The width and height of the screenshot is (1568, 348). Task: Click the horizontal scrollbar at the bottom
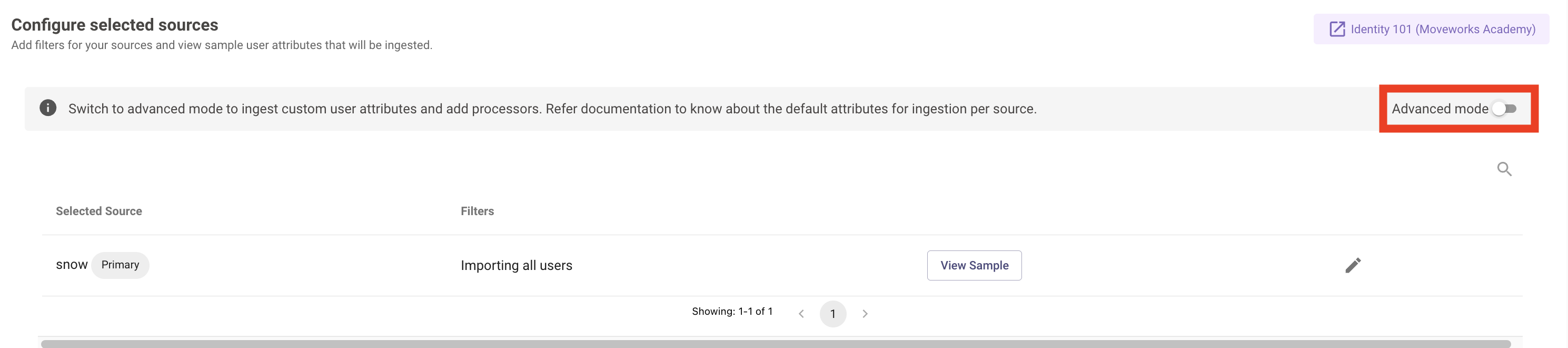(775, 344)
